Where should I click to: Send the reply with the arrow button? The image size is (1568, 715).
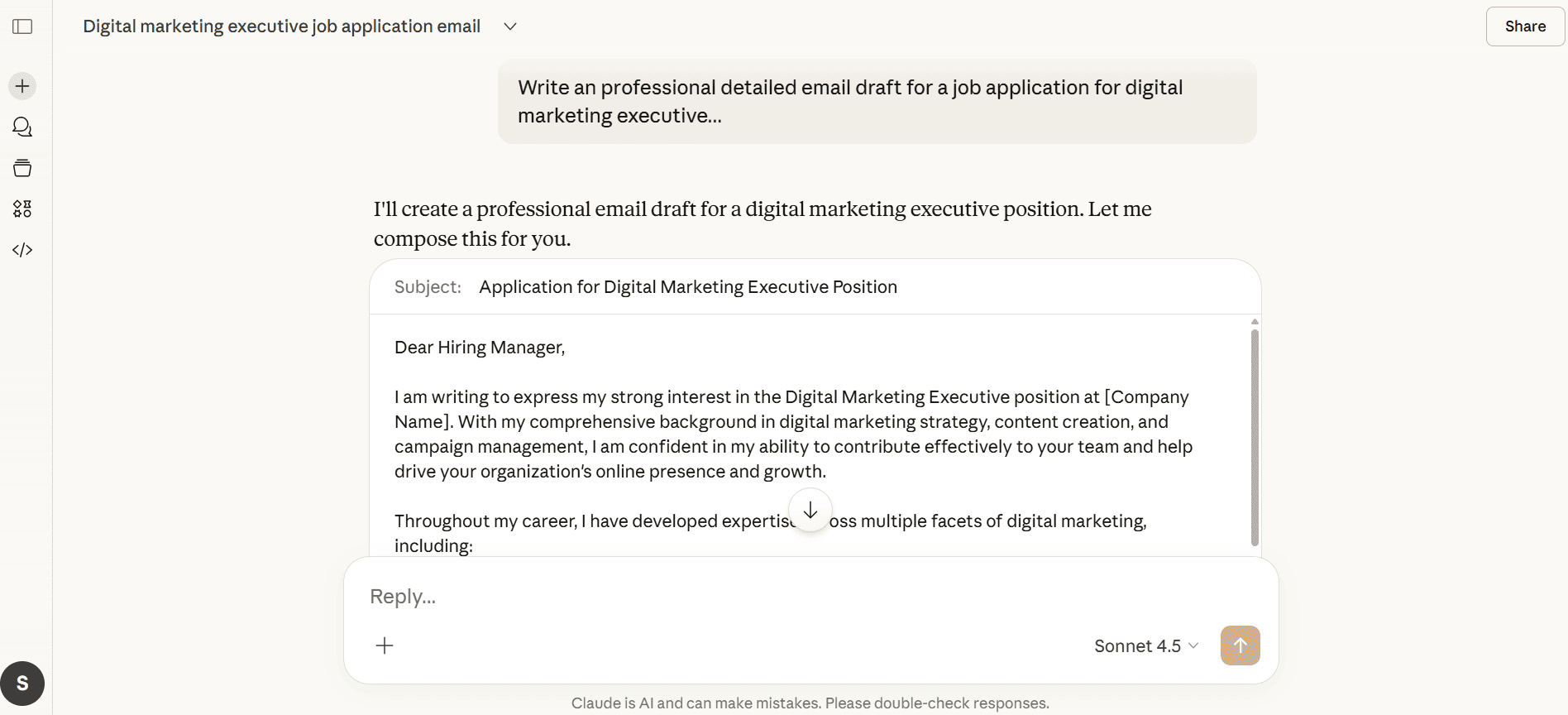(x=1238, y=645)
